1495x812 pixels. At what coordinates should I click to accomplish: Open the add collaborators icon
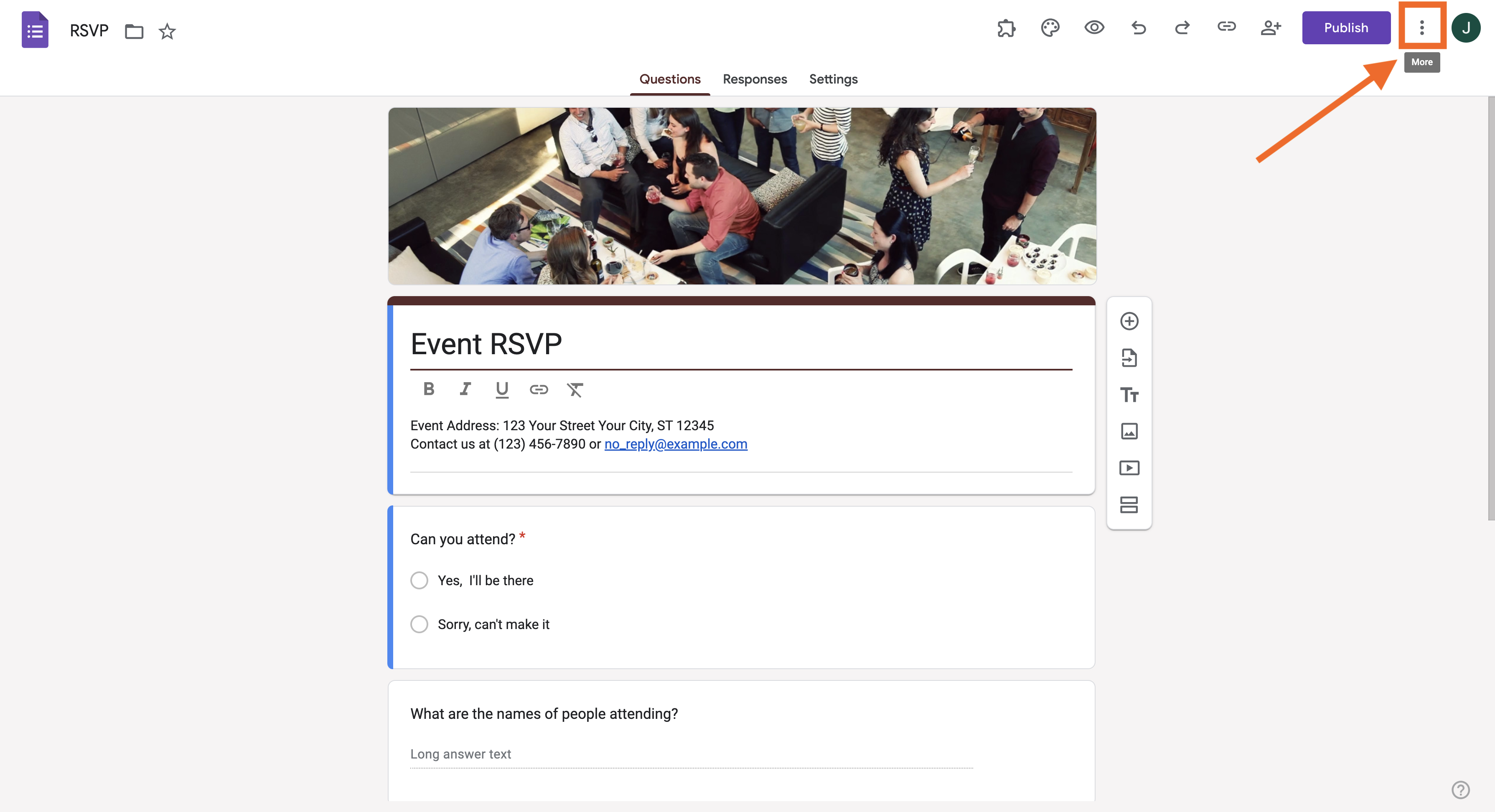(1270, 28)
